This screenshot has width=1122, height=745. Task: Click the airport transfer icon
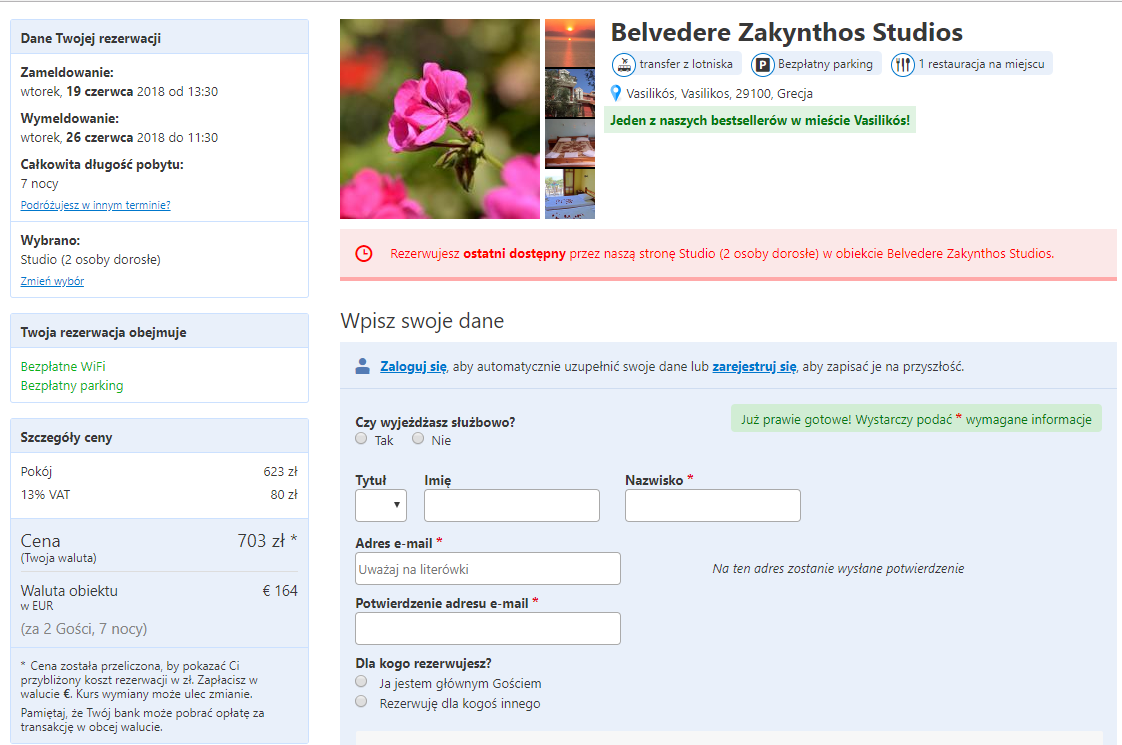pos(623,63)
